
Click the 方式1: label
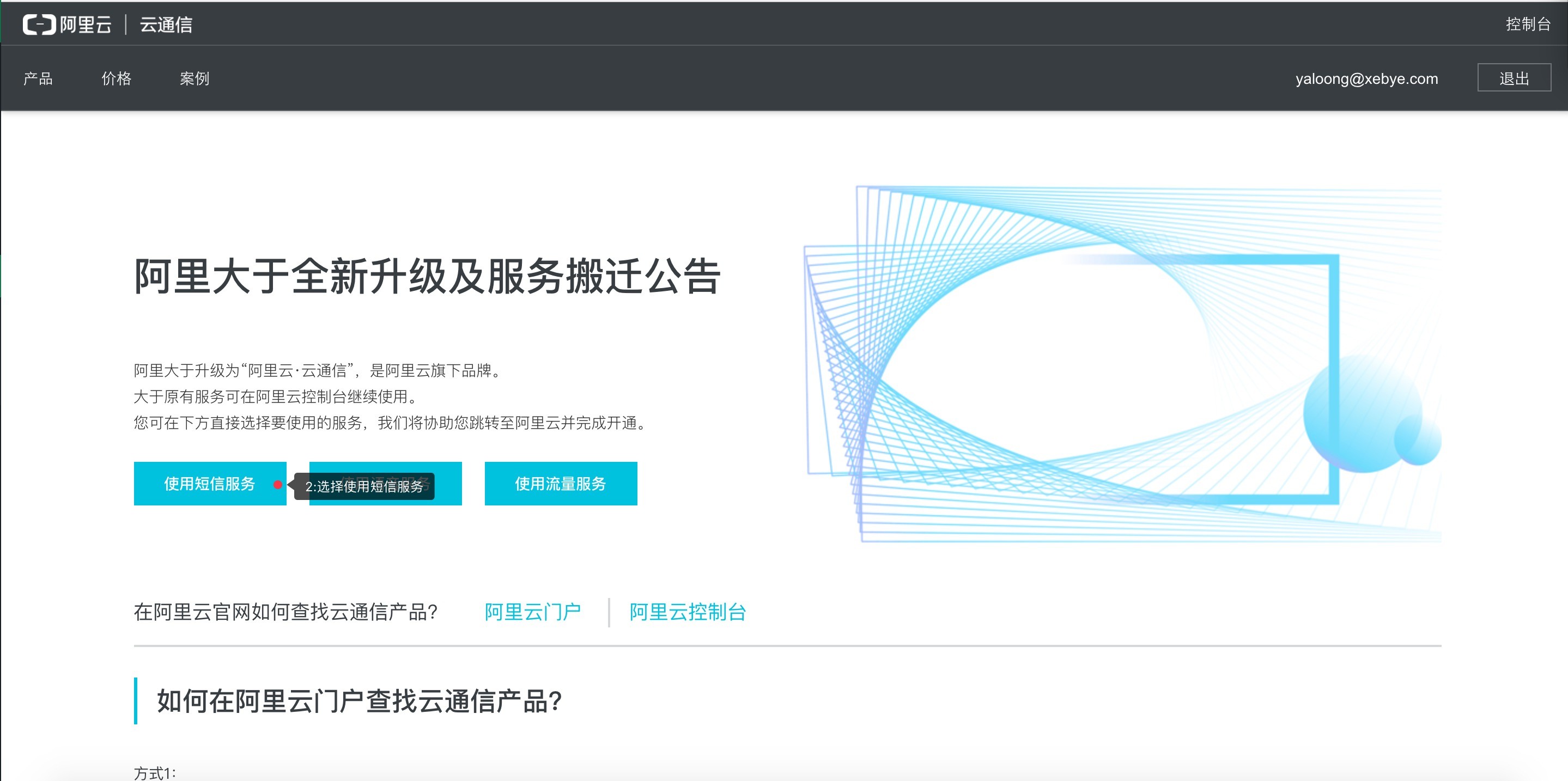155,773
